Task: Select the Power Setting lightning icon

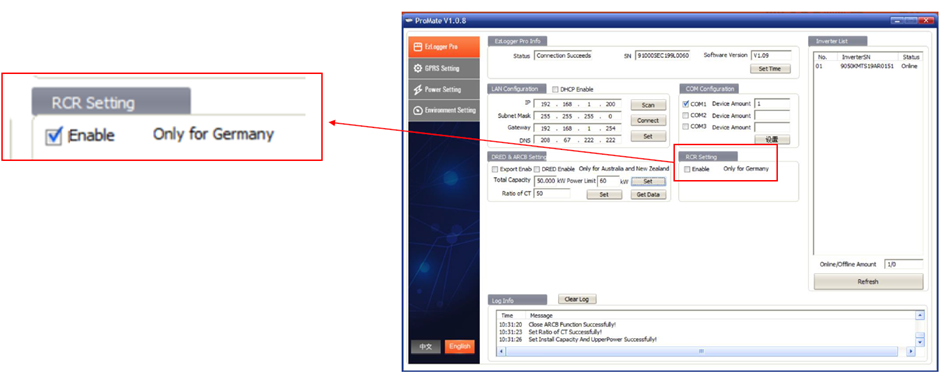Action: [418, 89]
